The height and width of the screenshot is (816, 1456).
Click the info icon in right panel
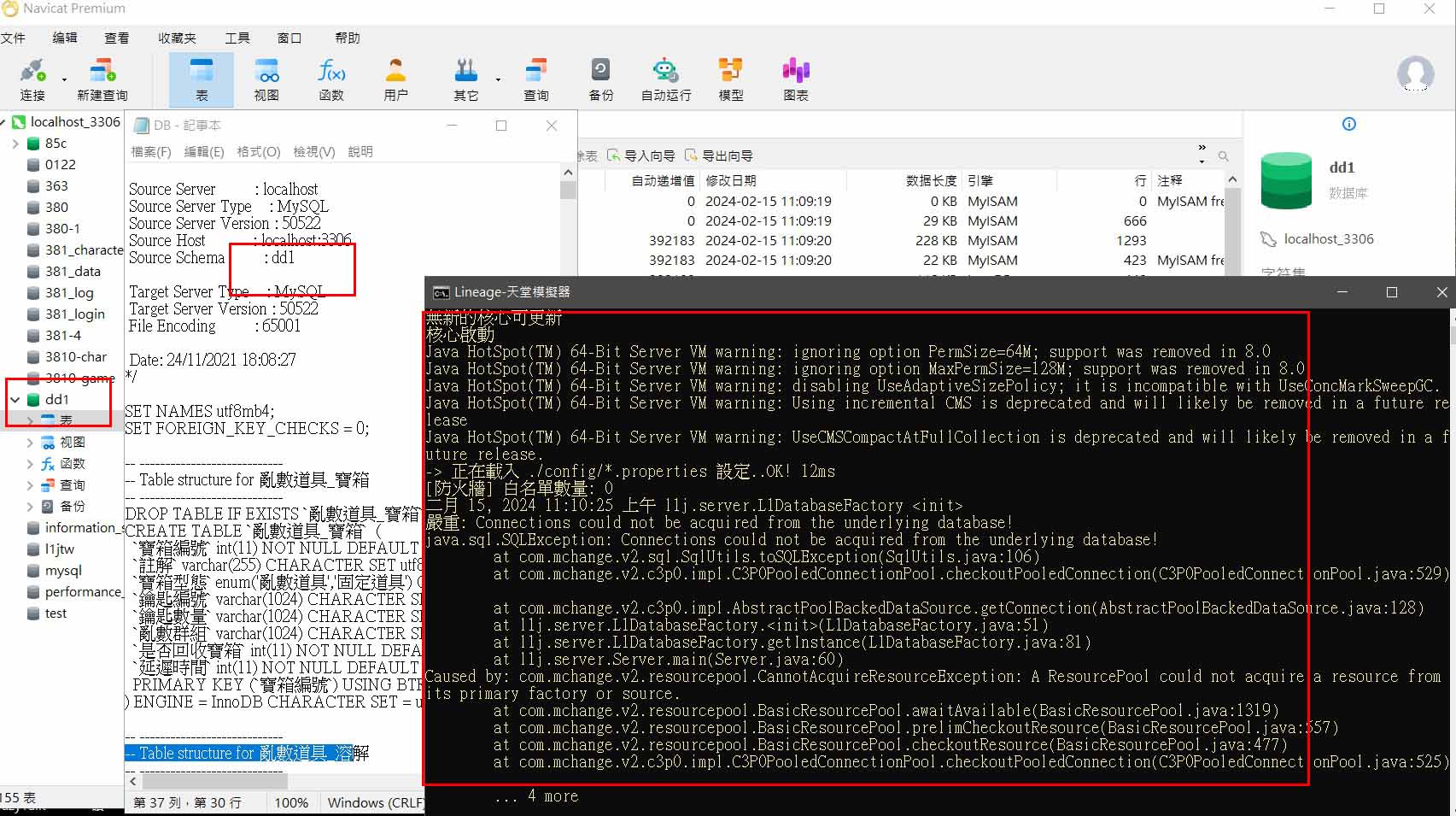tap(1349, 124)
